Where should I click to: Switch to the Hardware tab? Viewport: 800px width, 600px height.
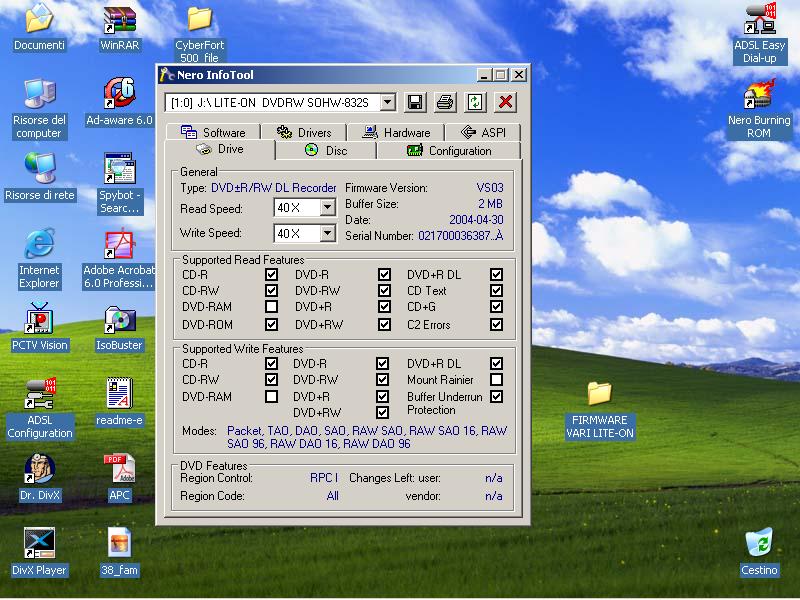pos(396,133)
